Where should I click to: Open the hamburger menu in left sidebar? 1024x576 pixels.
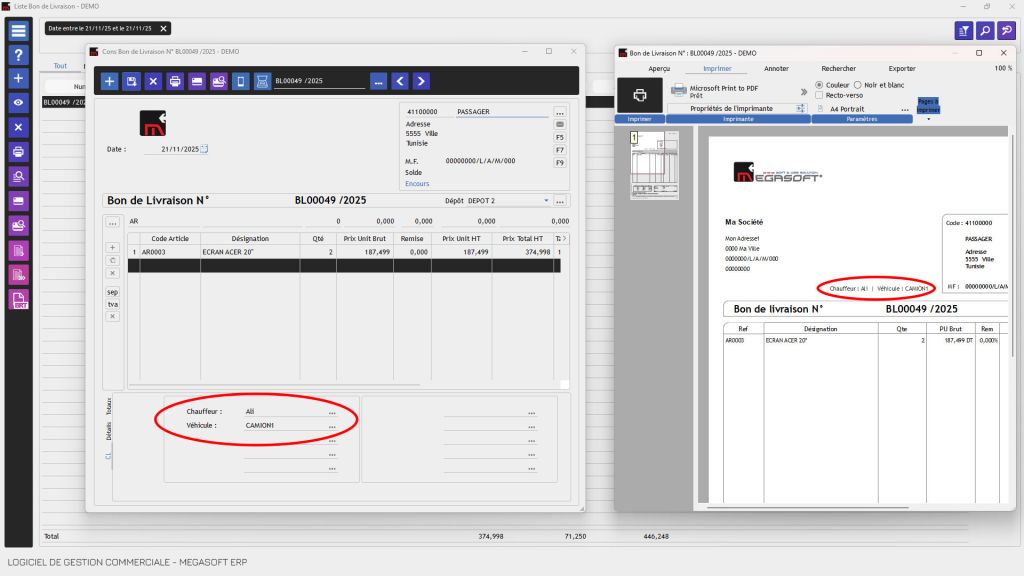(x=18, y=31)
